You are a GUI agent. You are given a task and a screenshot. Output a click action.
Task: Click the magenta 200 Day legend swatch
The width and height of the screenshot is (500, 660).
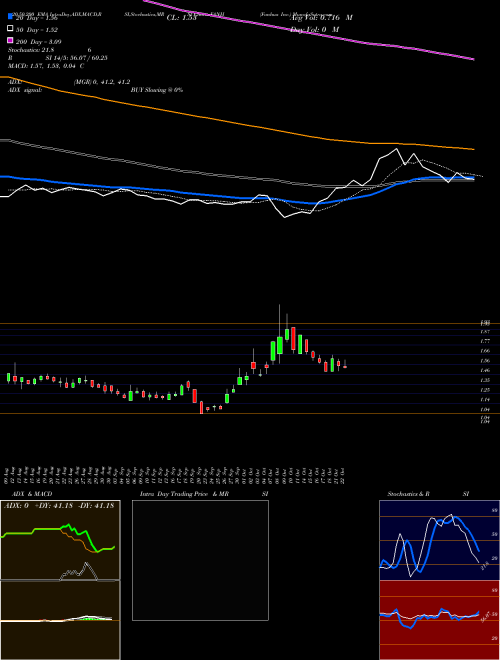tap(10, 41)
